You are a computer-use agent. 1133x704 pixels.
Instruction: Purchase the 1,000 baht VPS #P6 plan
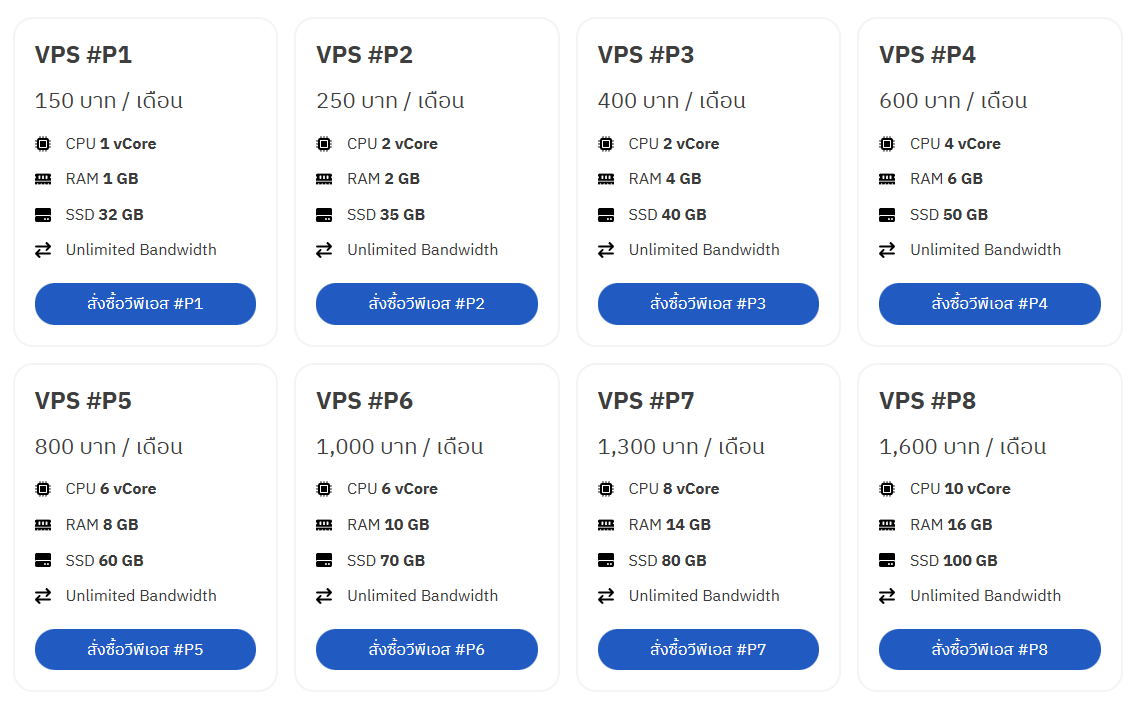coord(427,649)
